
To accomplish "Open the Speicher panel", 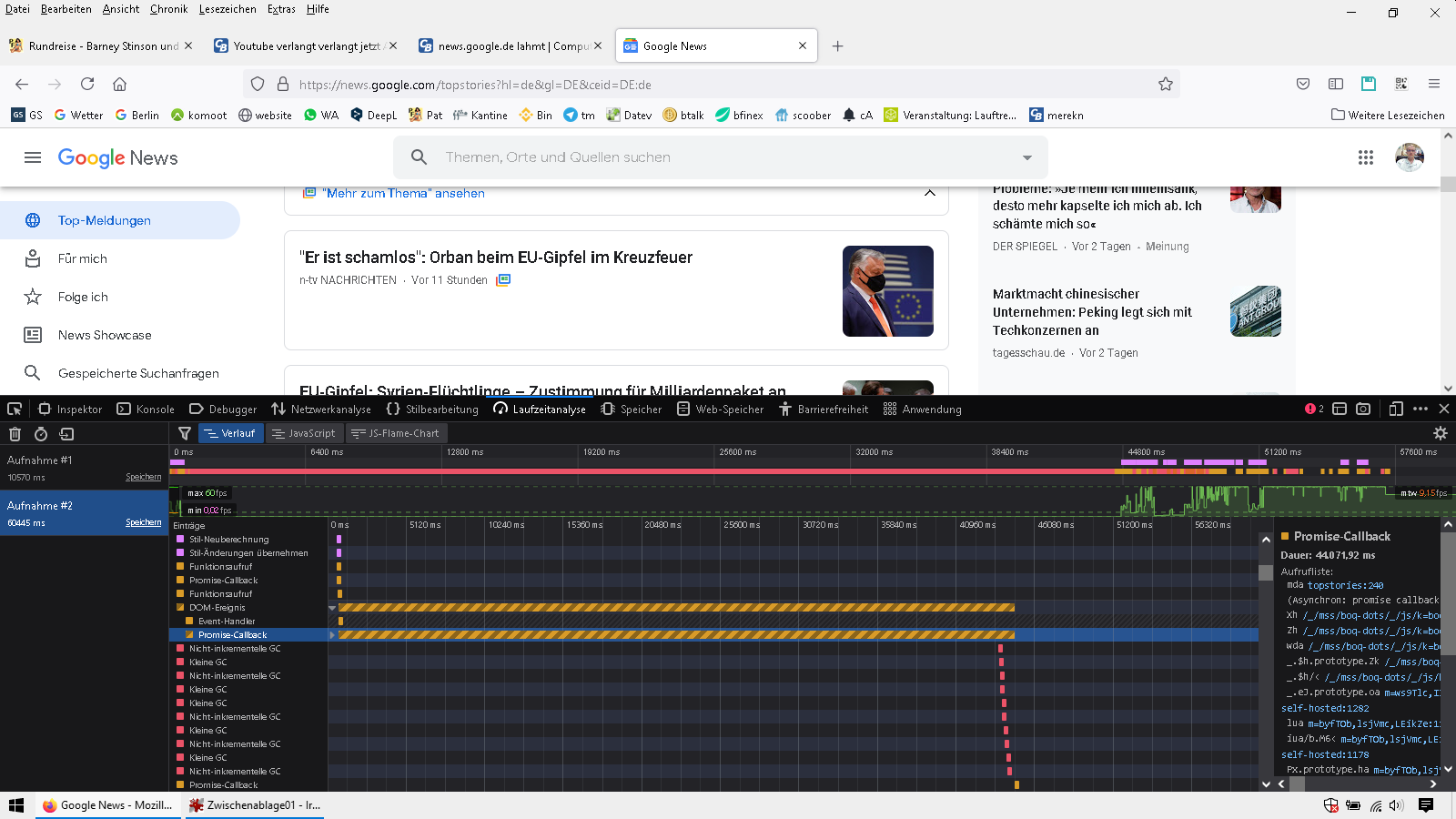I will click(632, 409).
